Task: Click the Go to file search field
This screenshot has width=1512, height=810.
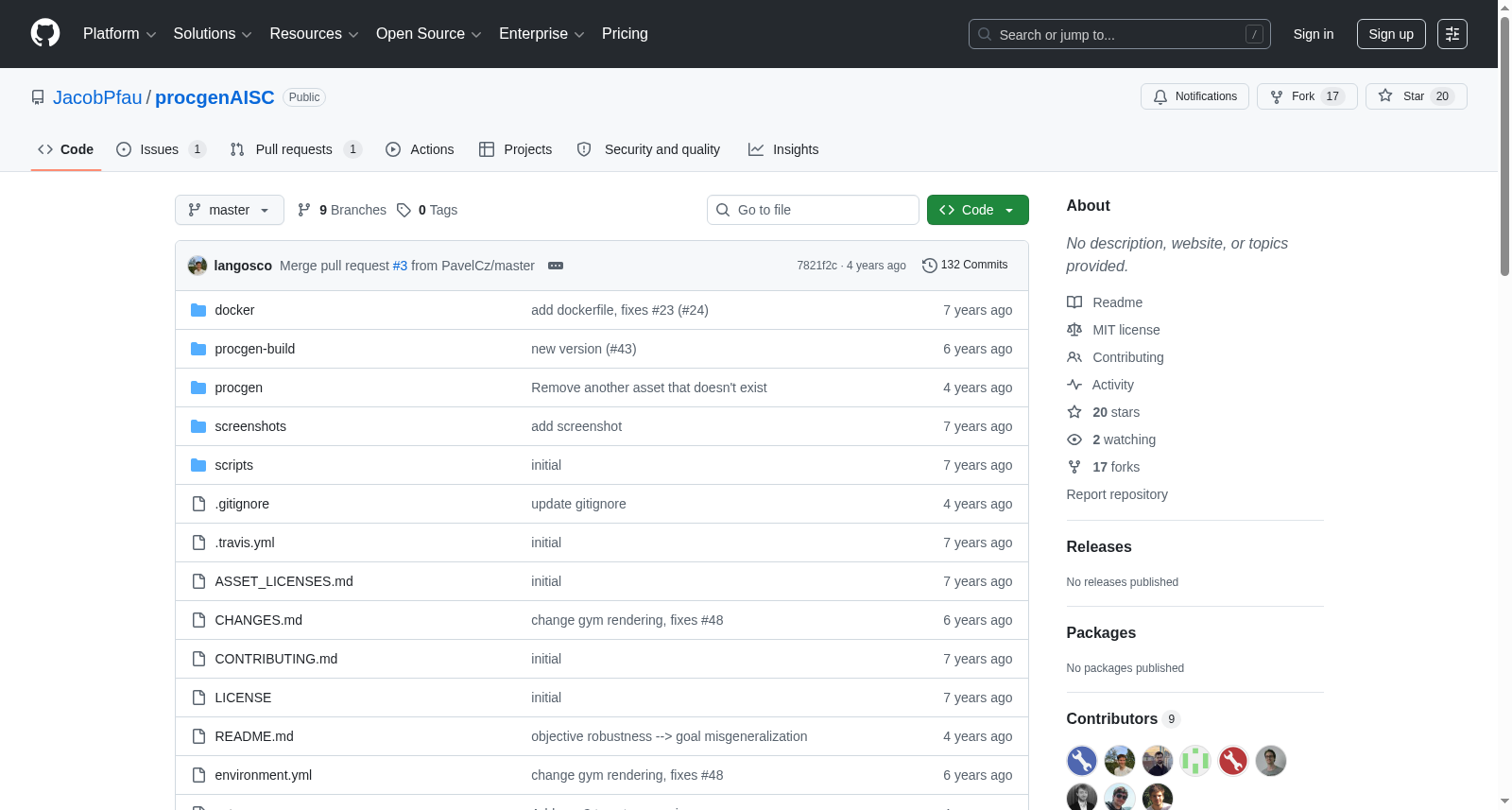Action: pos(813,210)
